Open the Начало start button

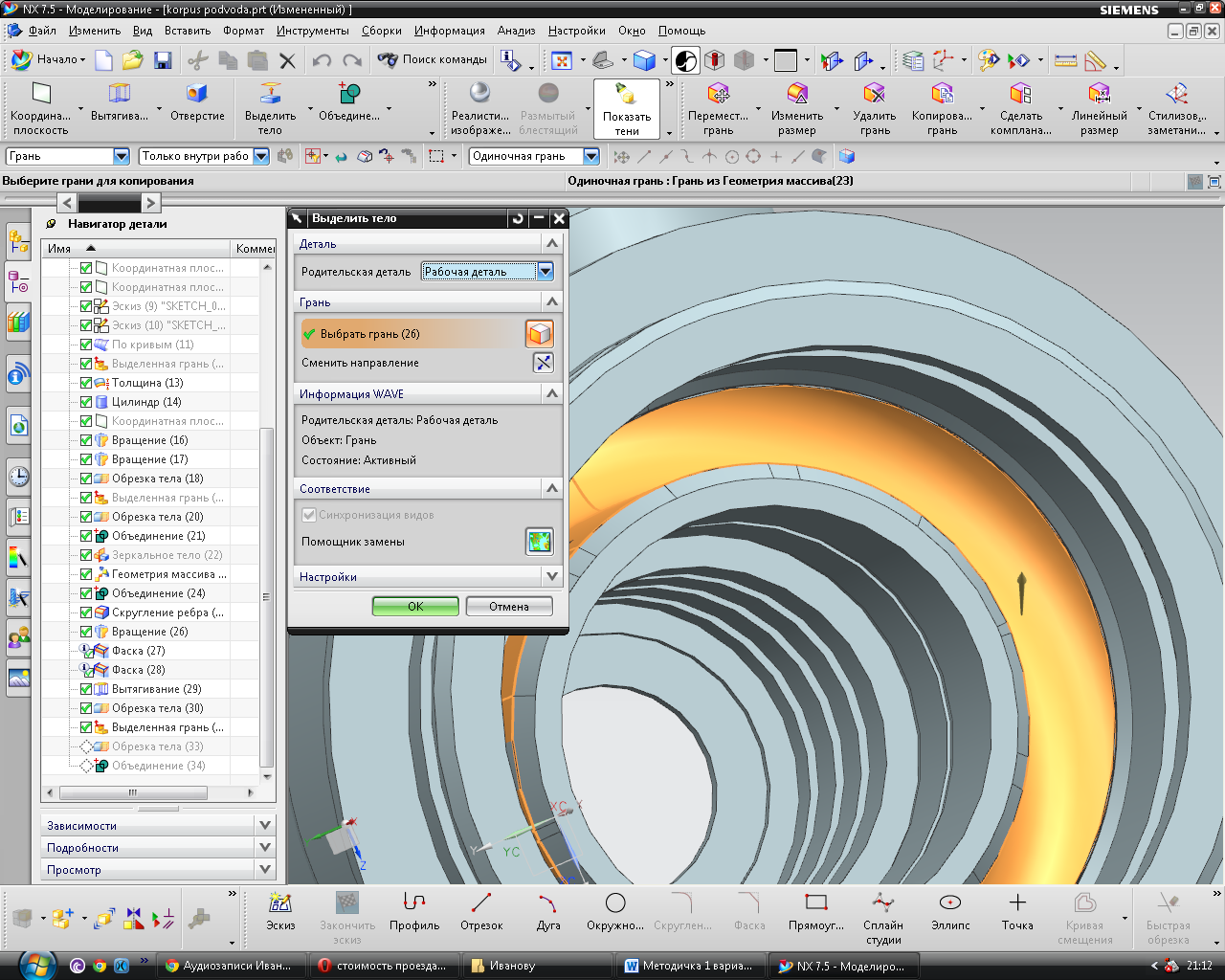[x=49, y=59]
